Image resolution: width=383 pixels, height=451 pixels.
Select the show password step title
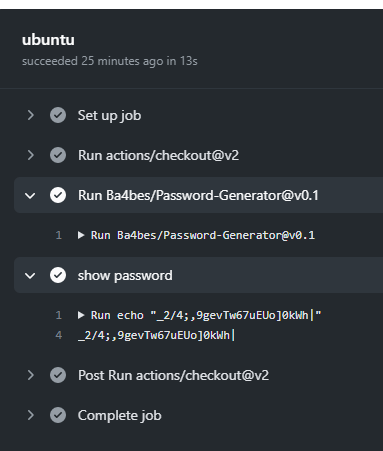[x=125, y=276]
